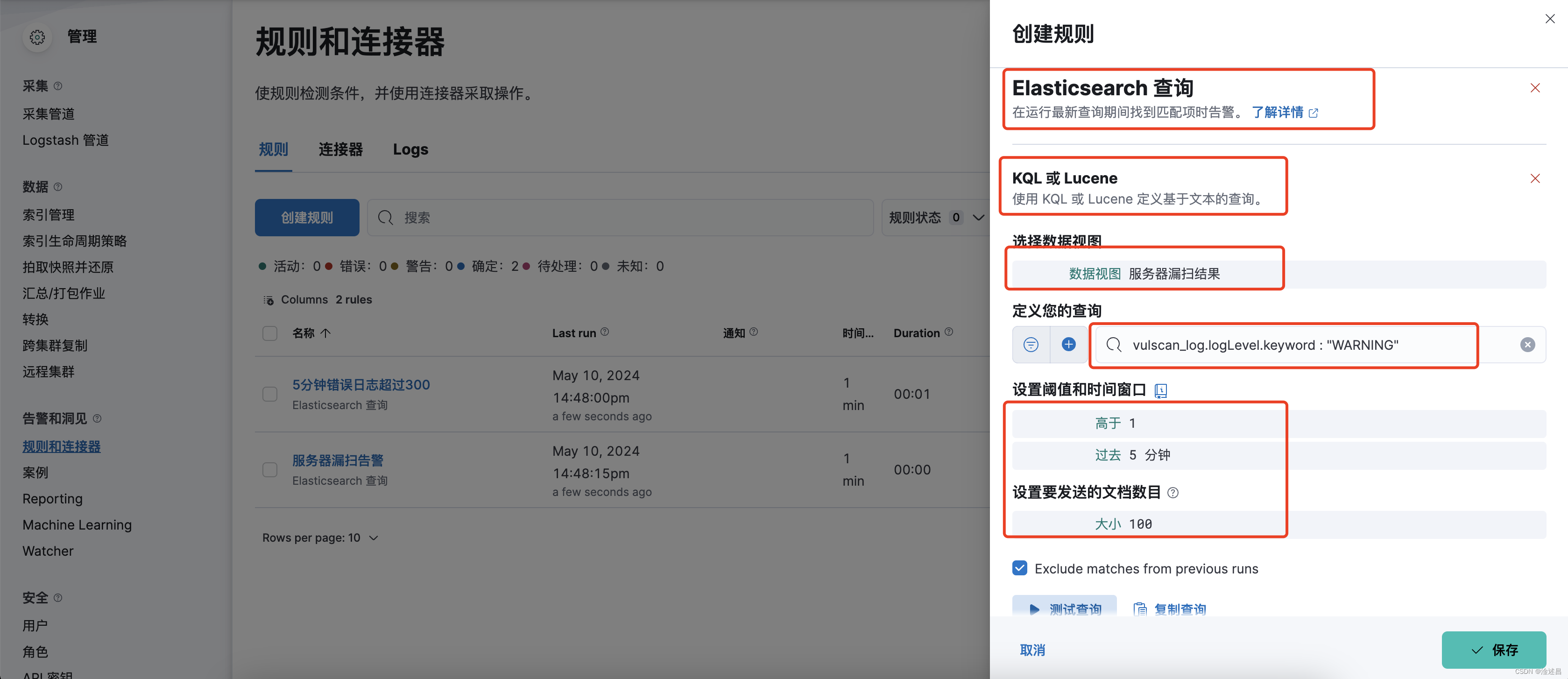Click the help icon beside 采集

(x=58, y=86)
